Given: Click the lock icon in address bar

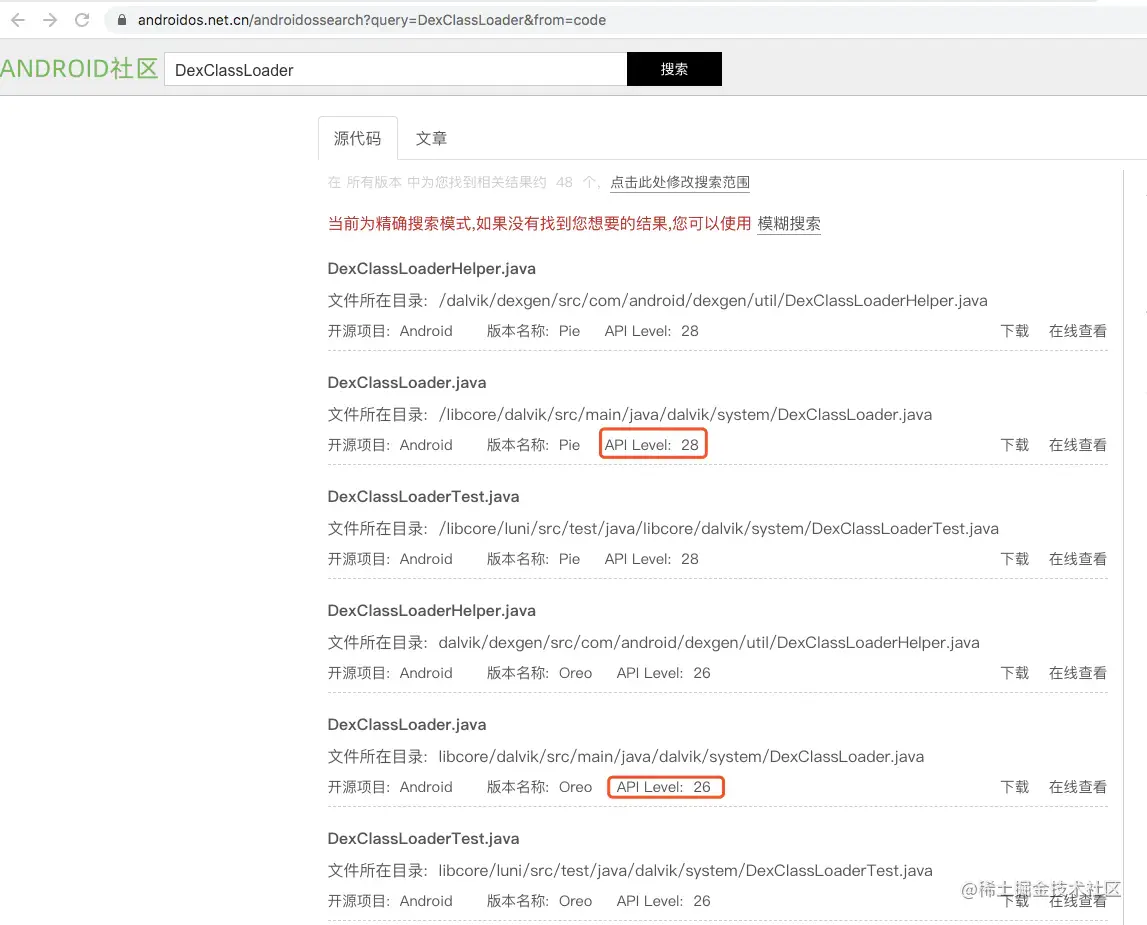Looking at the screenshot, I should [x=121, y=20].
